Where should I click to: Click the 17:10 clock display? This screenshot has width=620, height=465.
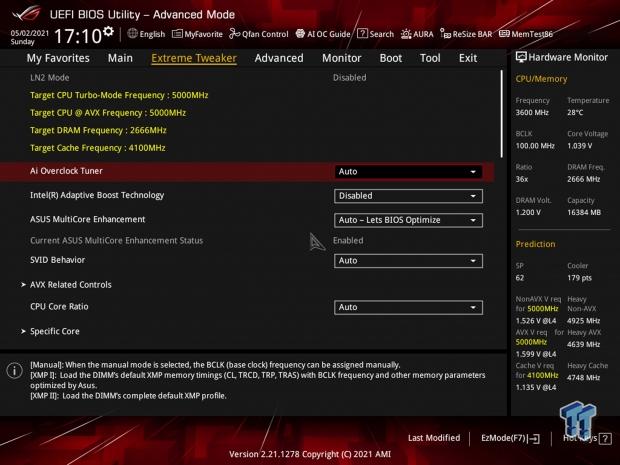click(x=78, y=36)
